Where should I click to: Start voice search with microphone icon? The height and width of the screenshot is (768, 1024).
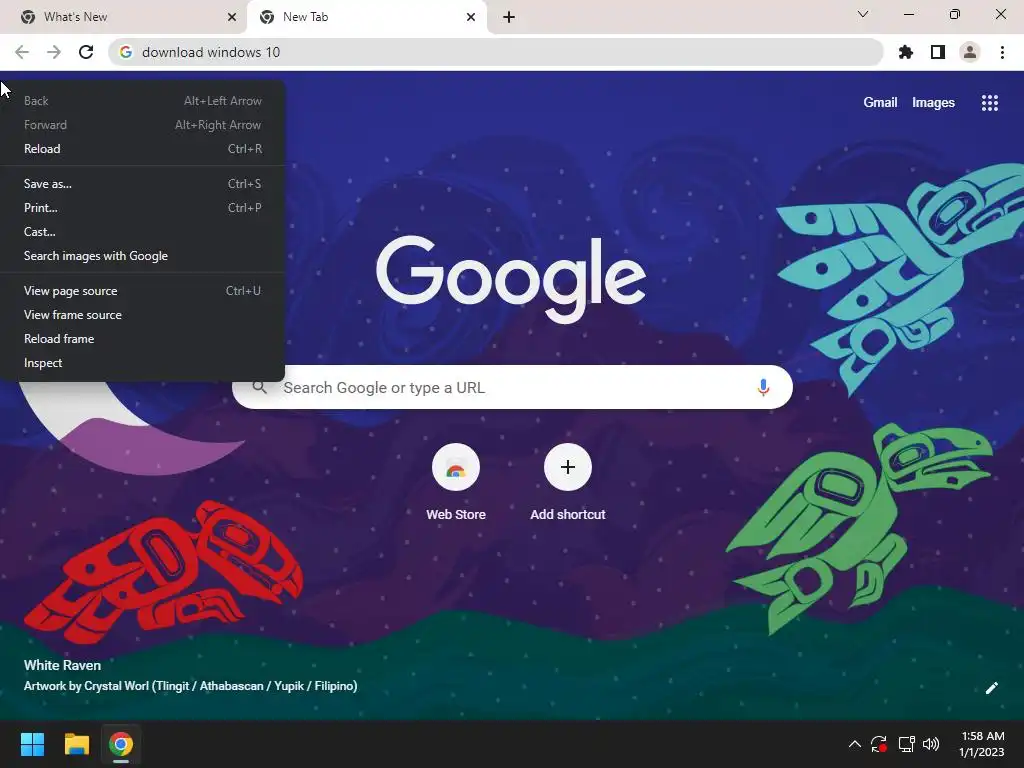(x=763, y=387)
